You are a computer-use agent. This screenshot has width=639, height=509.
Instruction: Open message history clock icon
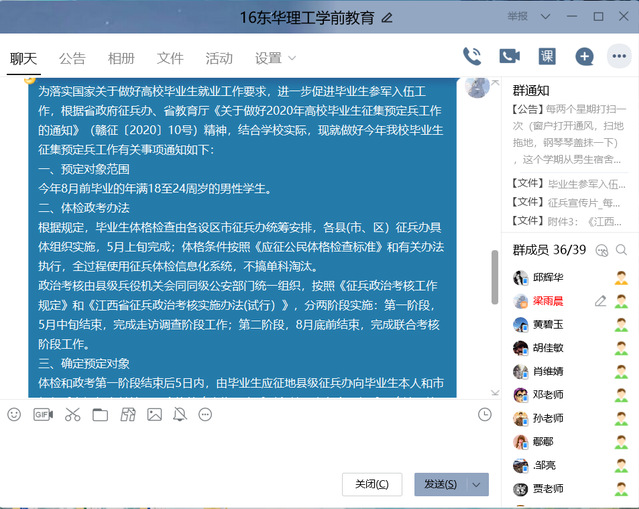point(485,414)
